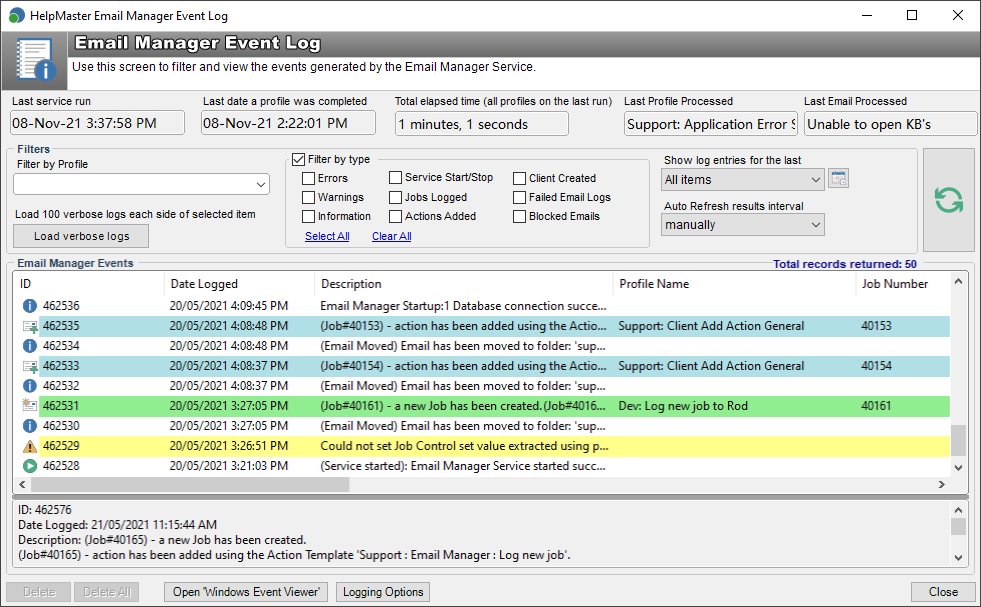Click the new-job icon on row 462531
Viewport: 981px width, 607px height.
point(29,406)
